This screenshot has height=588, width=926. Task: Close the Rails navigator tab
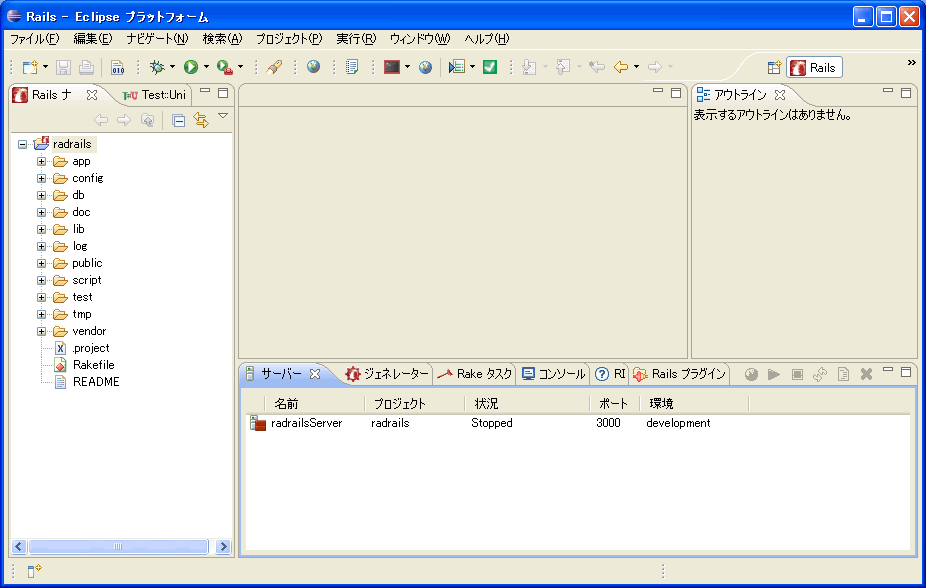[92, 94]
